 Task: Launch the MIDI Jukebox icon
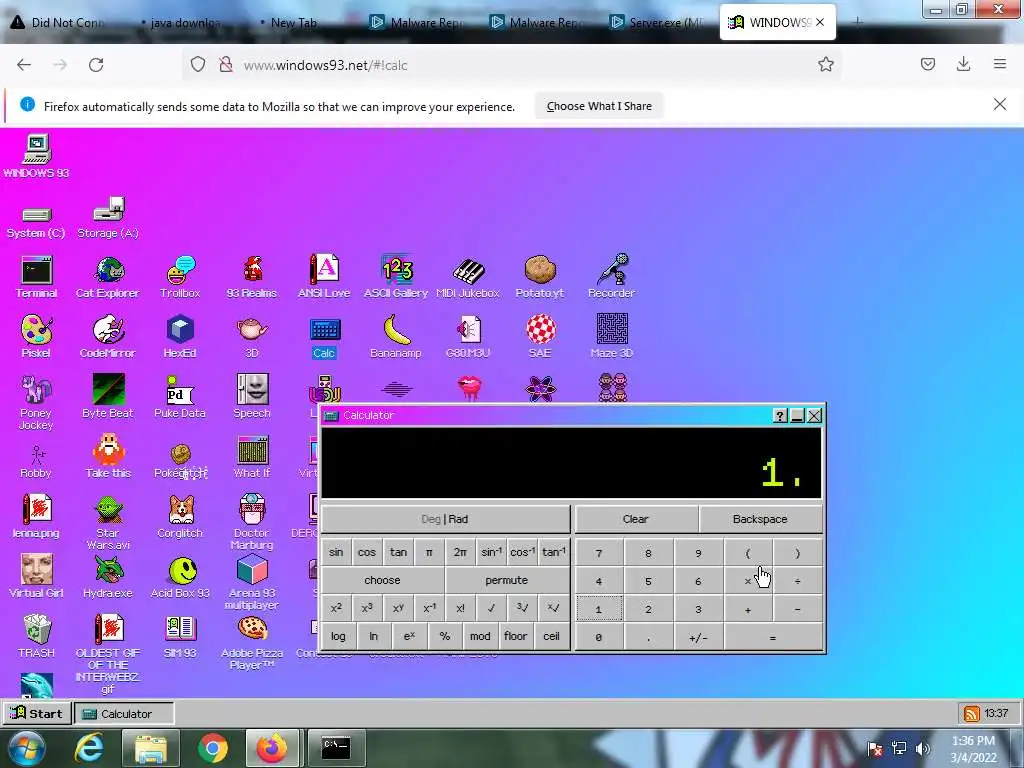pos(468,277)
